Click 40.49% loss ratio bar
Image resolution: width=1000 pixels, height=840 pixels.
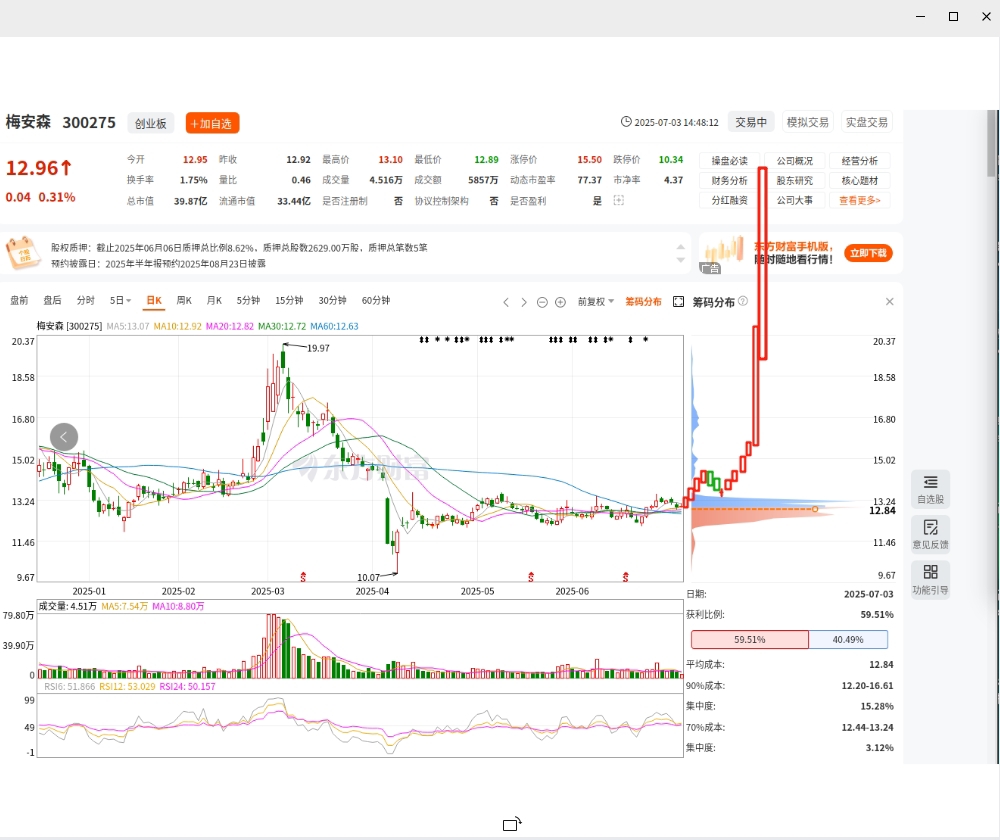coord(848,639)
